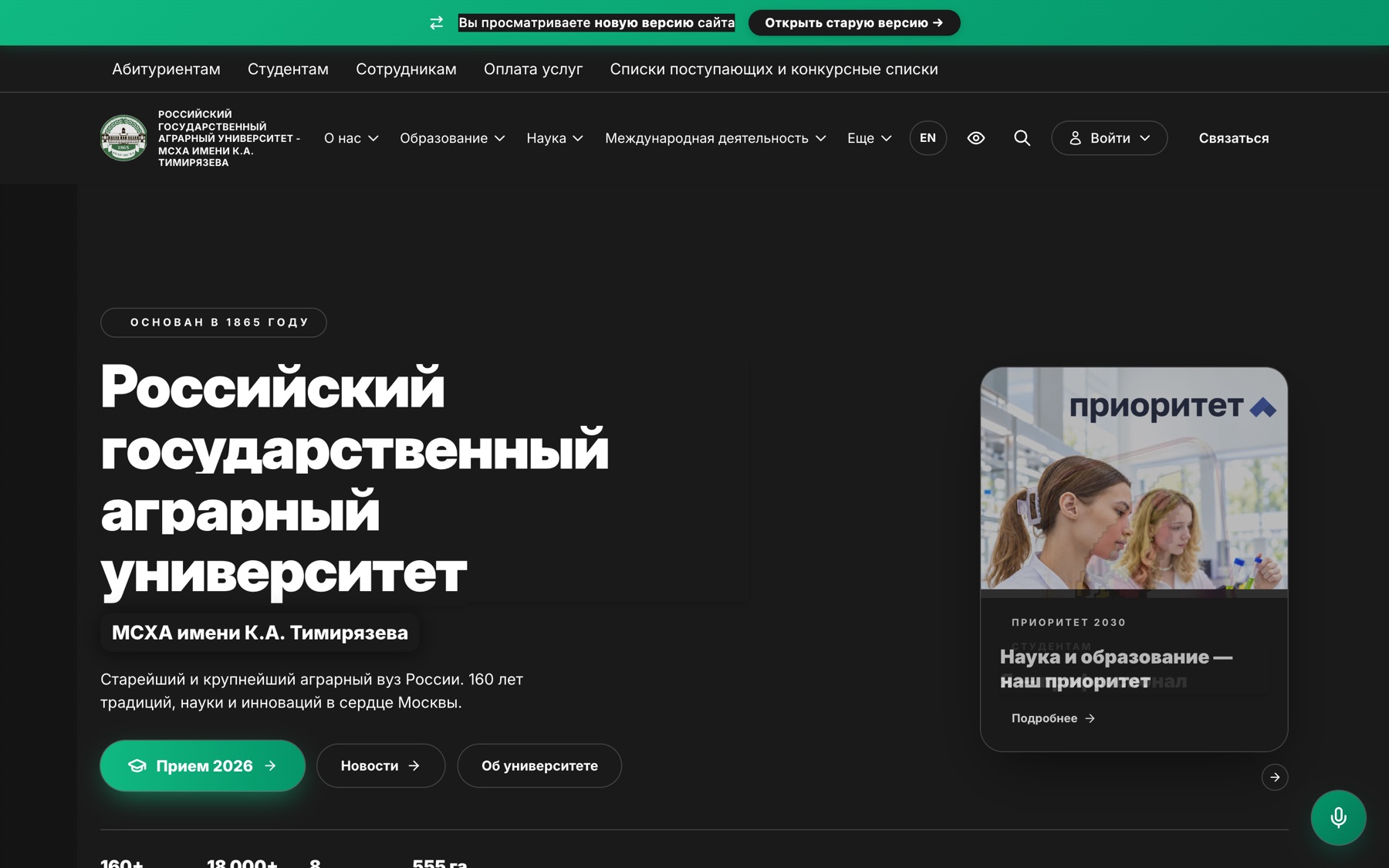Click Открыть старую версию button
Image resolution: width=1389 pixels, height=868 pixels.
pyautogui.click(x=854, y=23)
